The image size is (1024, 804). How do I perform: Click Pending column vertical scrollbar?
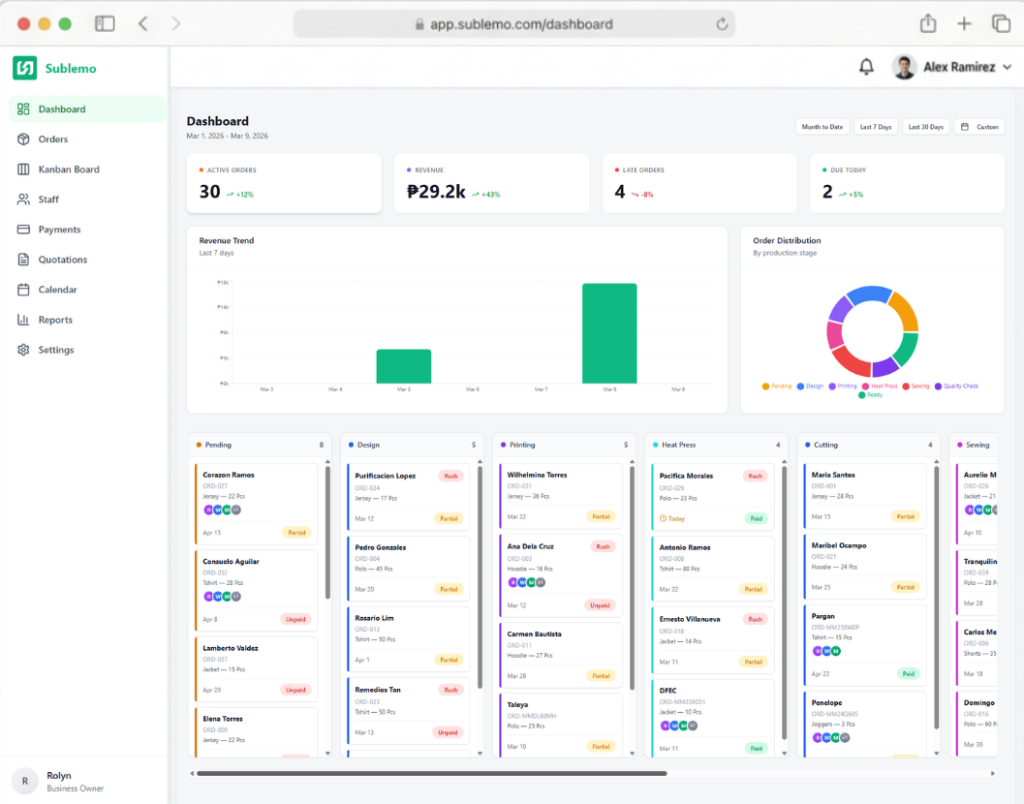pyautogui.click(x=328, y=533)
